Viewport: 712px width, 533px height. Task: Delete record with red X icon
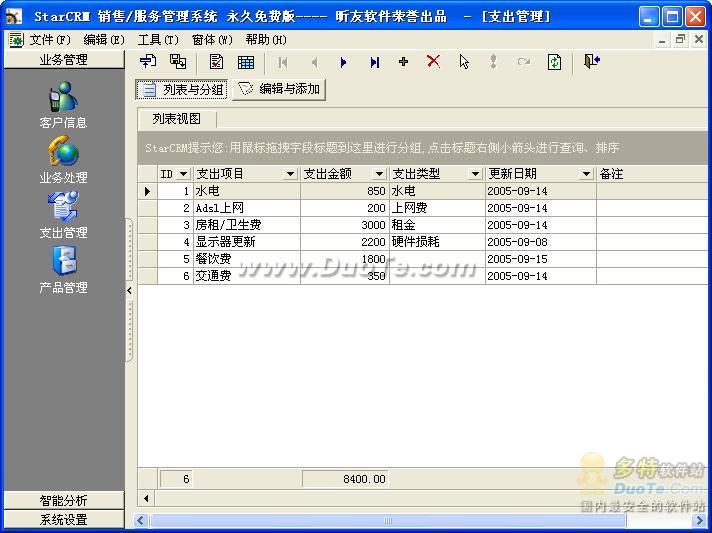pyautogui.click(x=433, y=61)
